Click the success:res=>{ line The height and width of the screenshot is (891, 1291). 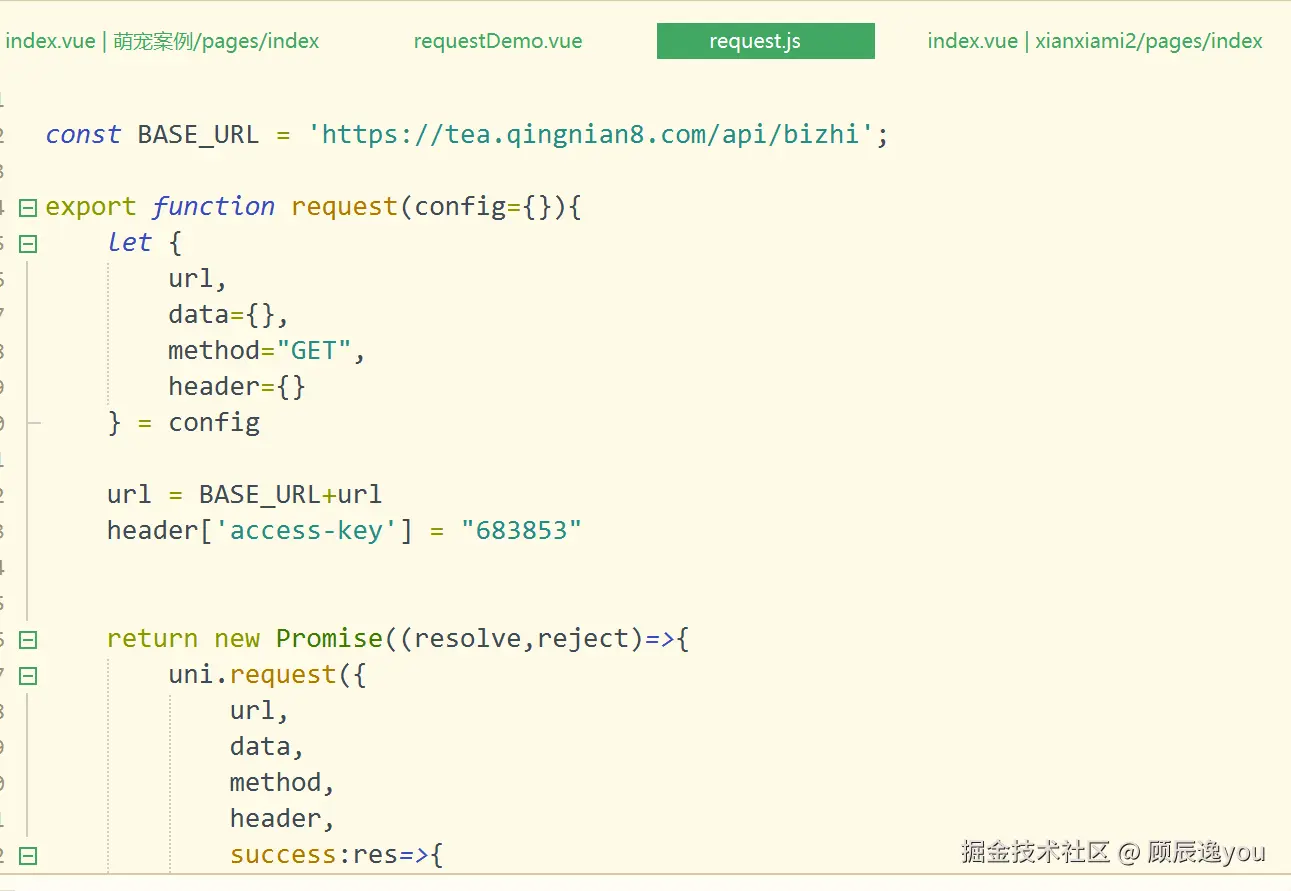(x=337, y=854)
